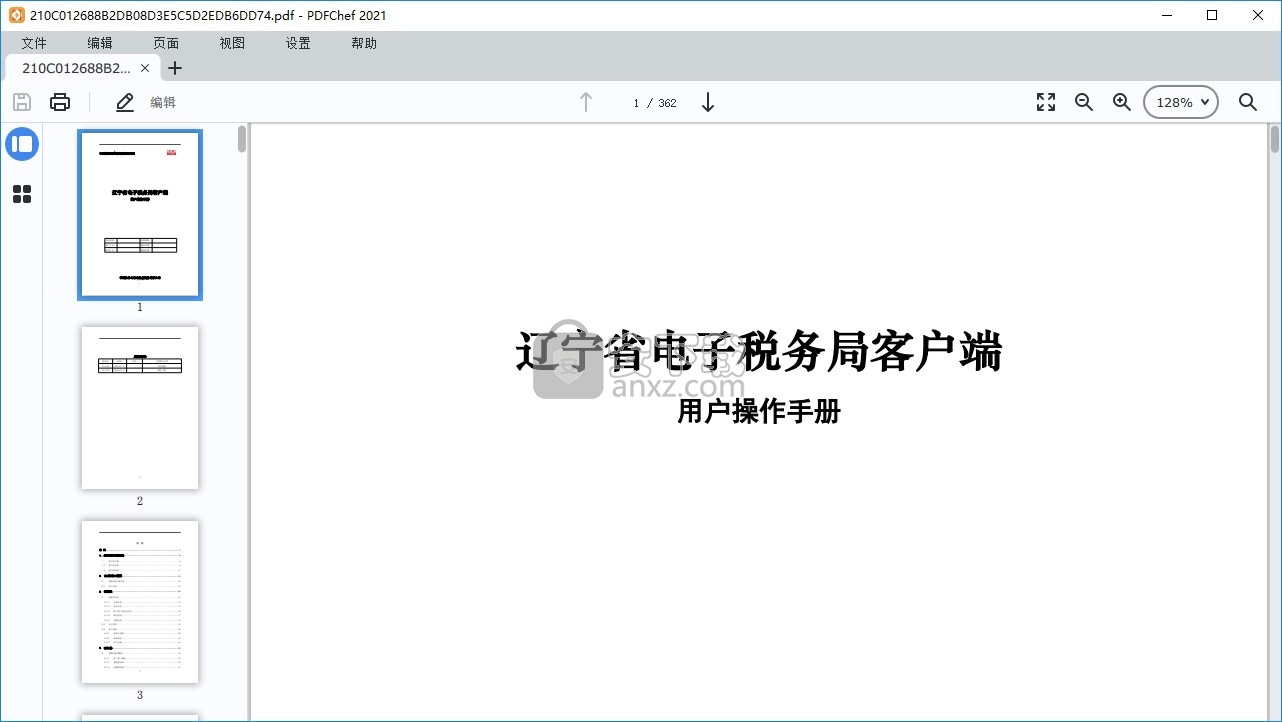
Task: Zoom in with plus magnifier
Action: [1122, 102]
